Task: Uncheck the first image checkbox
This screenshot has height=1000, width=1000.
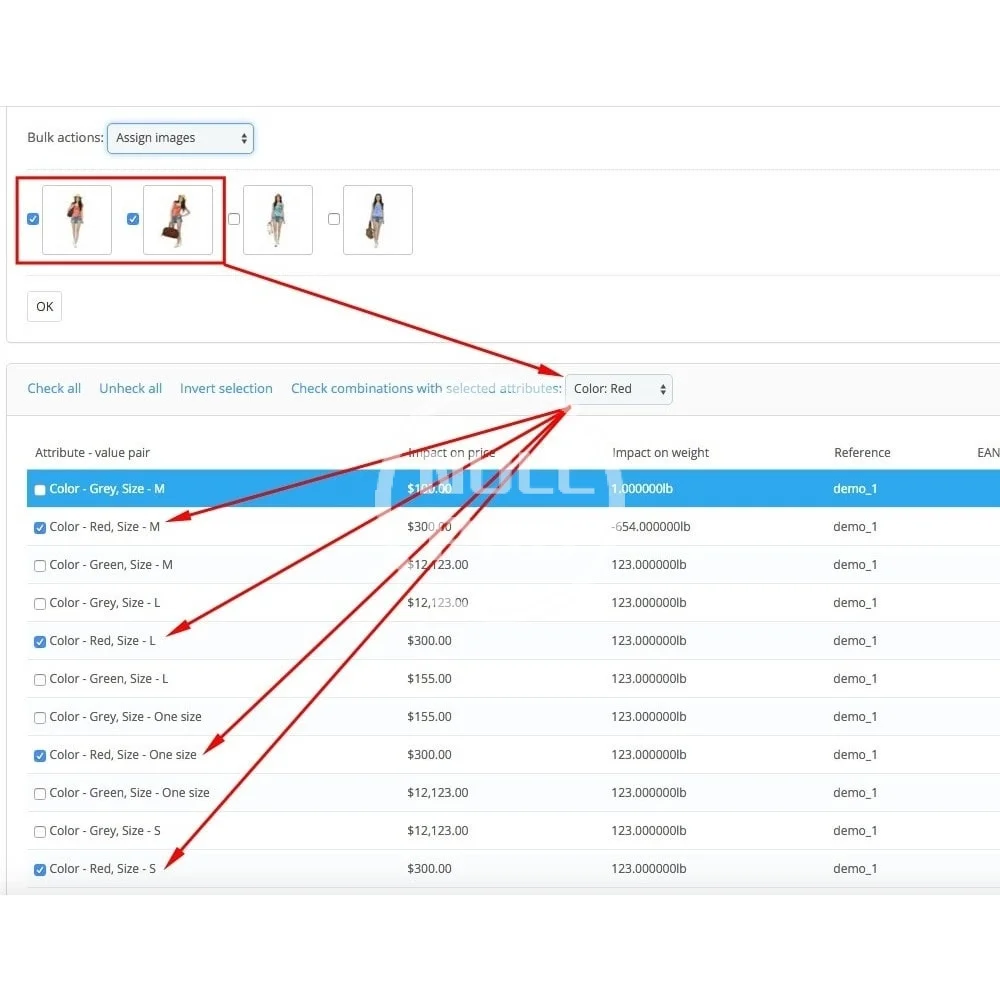Action: click(x=33, y=219)
